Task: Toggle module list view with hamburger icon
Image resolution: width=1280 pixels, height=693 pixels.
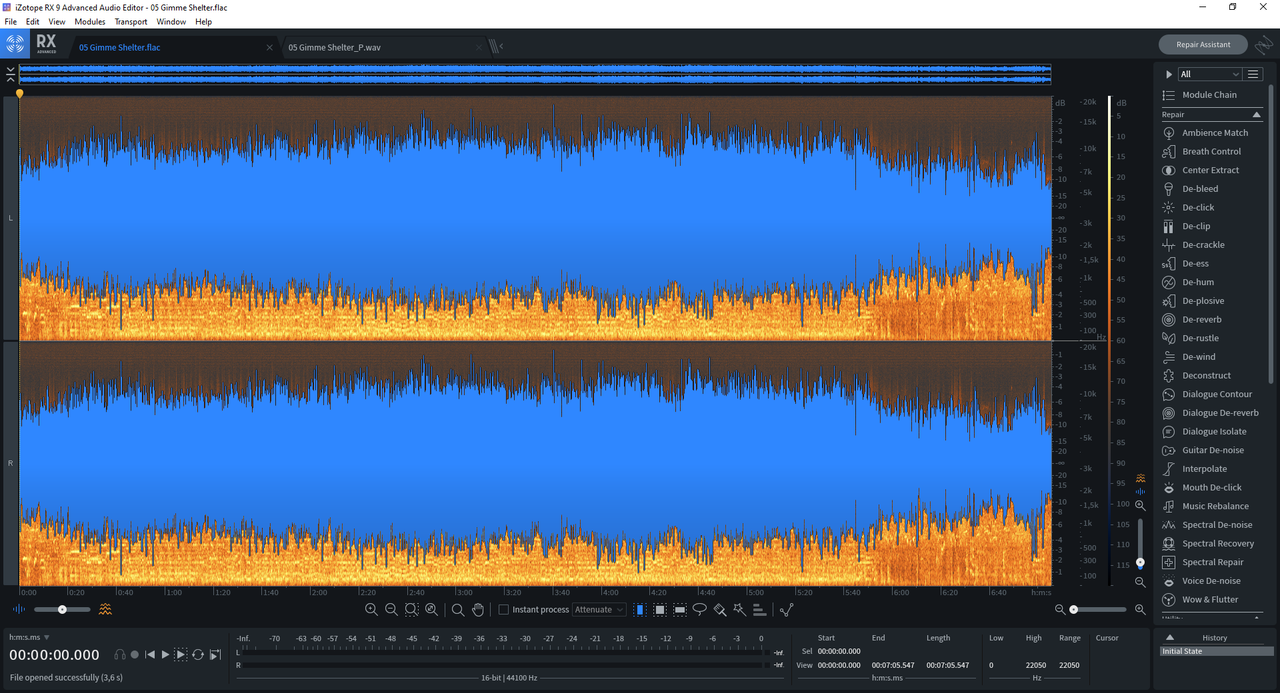Action: [x=1253, y=74]
